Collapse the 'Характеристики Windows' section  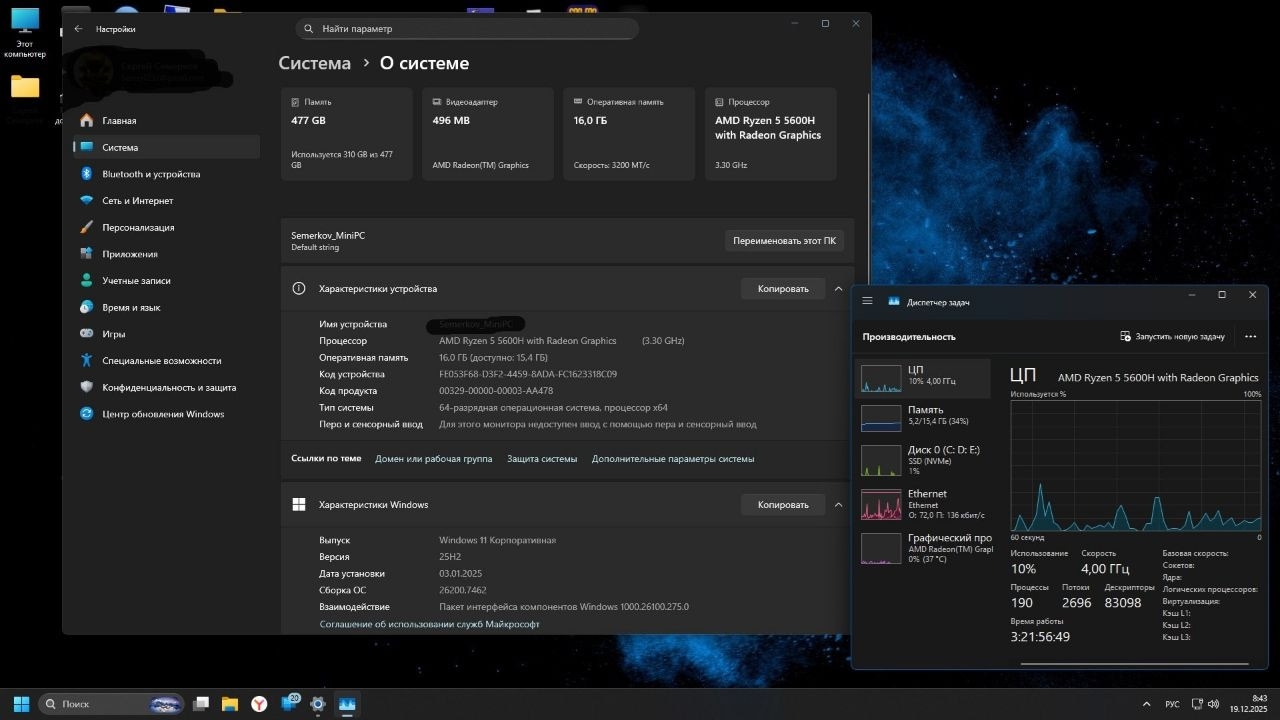pos(838,505)
